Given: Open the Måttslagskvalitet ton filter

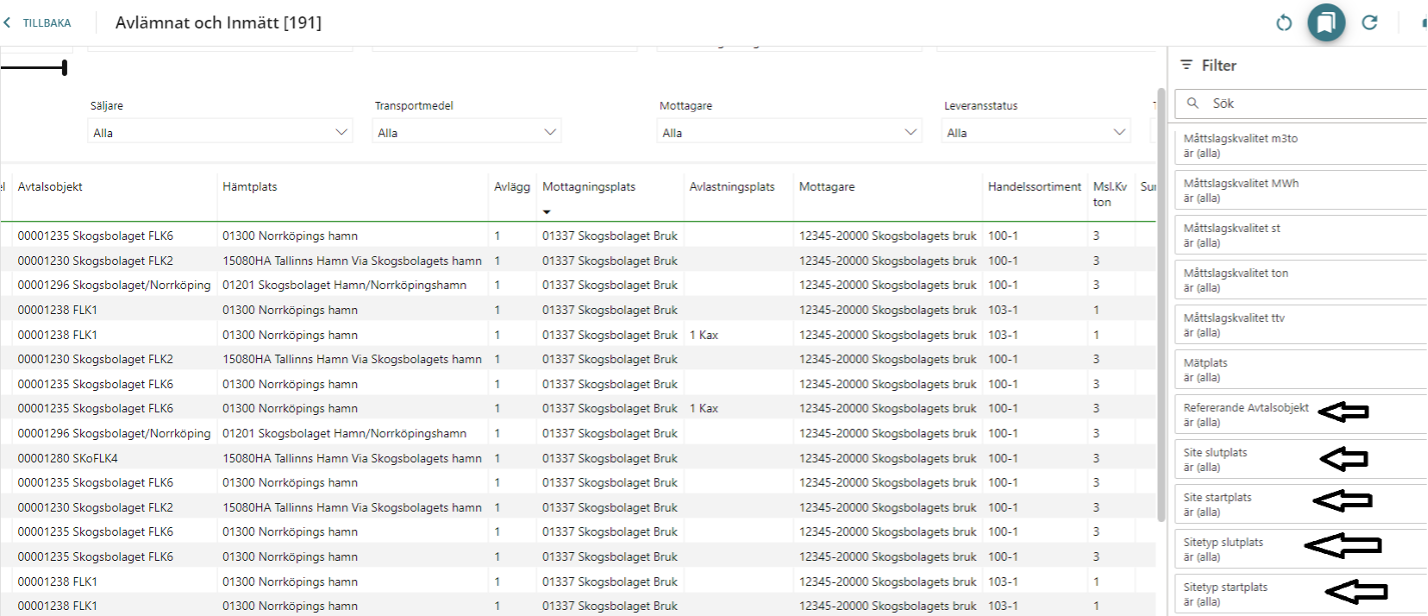Looking at the screenshot, I should point(1301,280).
